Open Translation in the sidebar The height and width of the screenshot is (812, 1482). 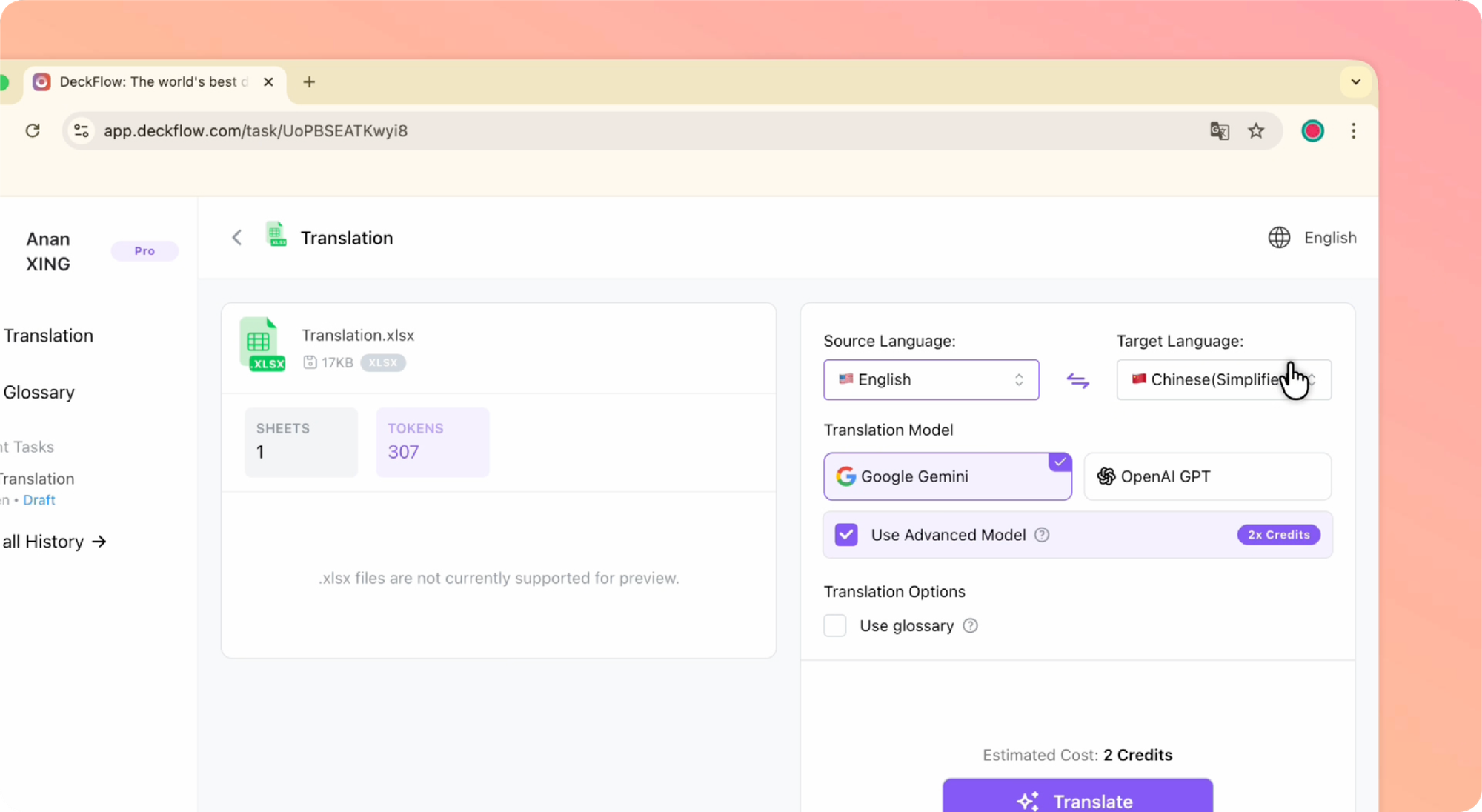pos(49,336)
